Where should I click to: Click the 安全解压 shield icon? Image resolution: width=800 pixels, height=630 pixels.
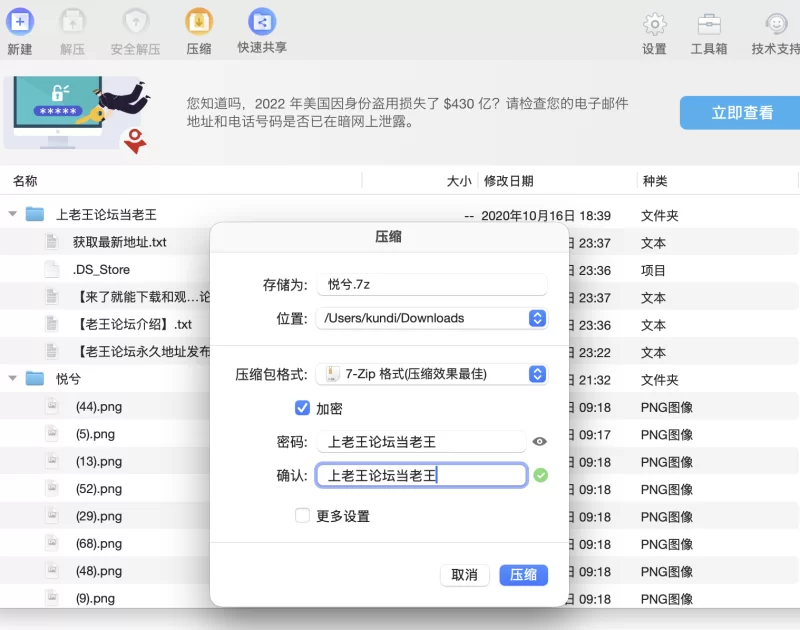point(135,22)
